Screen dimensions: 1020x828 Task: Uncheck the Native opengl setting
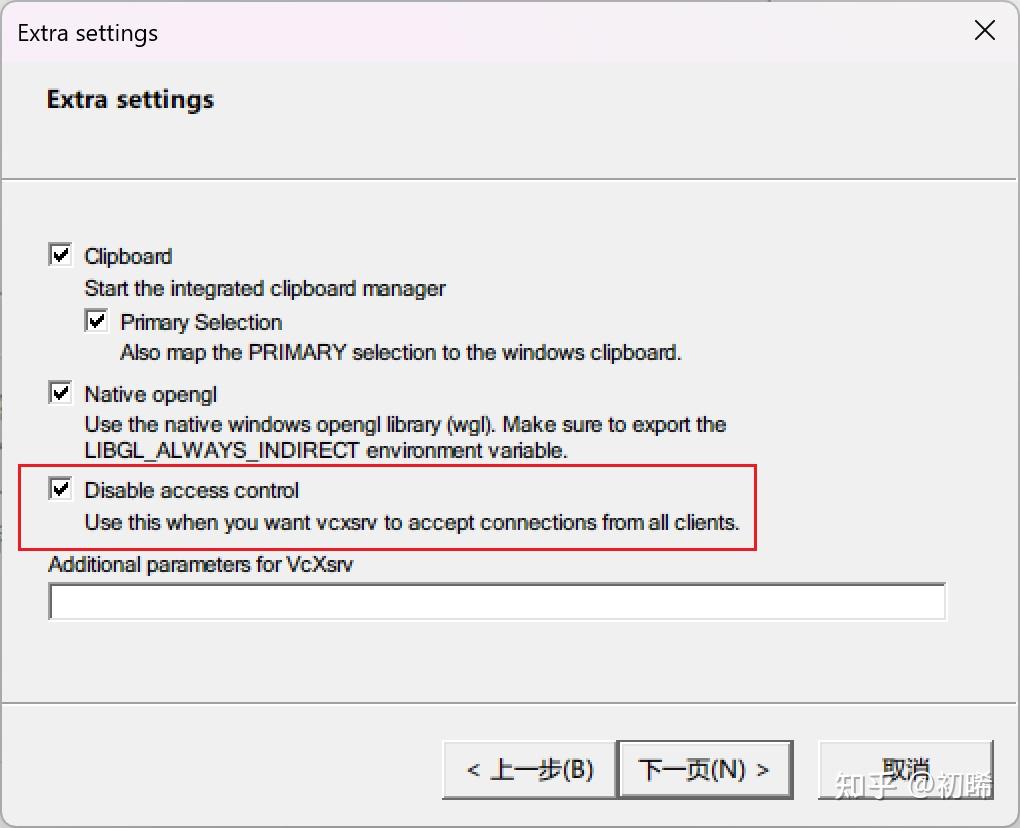coord(59,392)
